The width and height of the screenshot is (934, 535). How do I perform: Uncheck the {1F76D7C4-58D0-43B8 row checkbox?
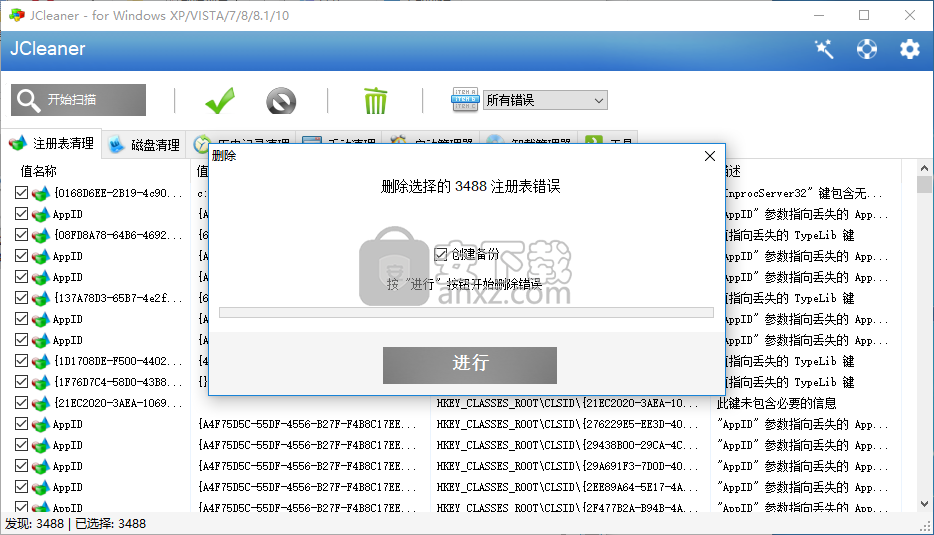coord(21,381)
